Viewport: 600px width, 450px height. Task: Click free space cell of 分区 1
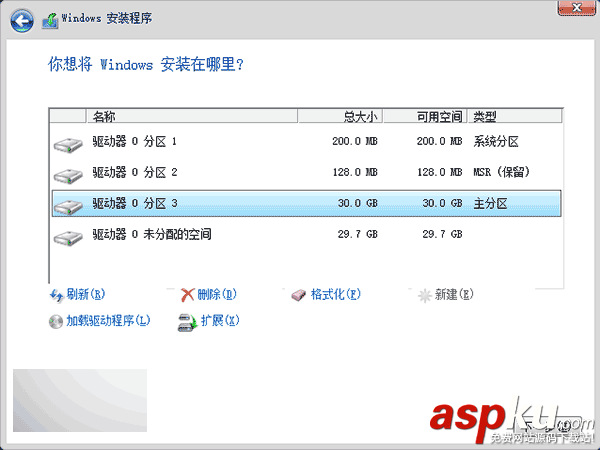click(x=439, y=142)
